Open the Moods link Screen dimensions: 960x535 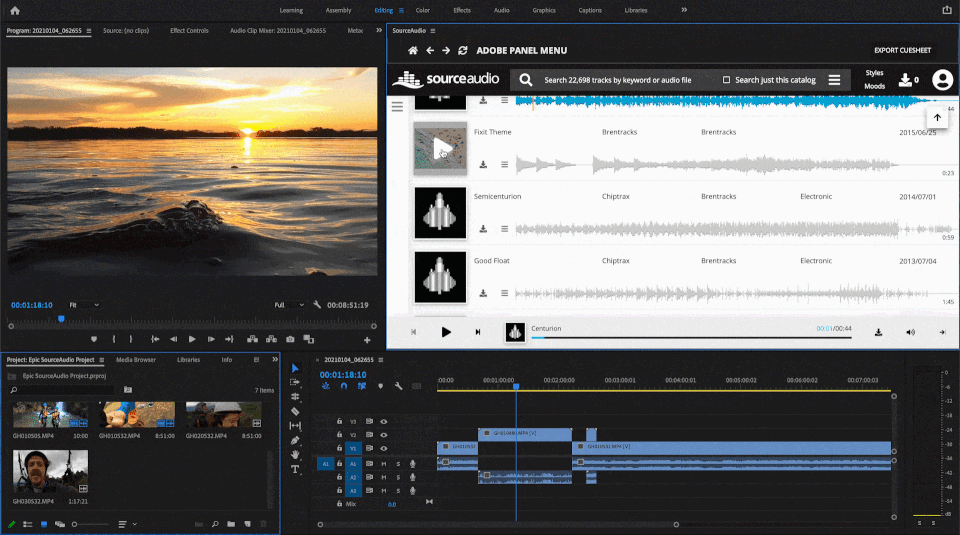tap(874, 86)
